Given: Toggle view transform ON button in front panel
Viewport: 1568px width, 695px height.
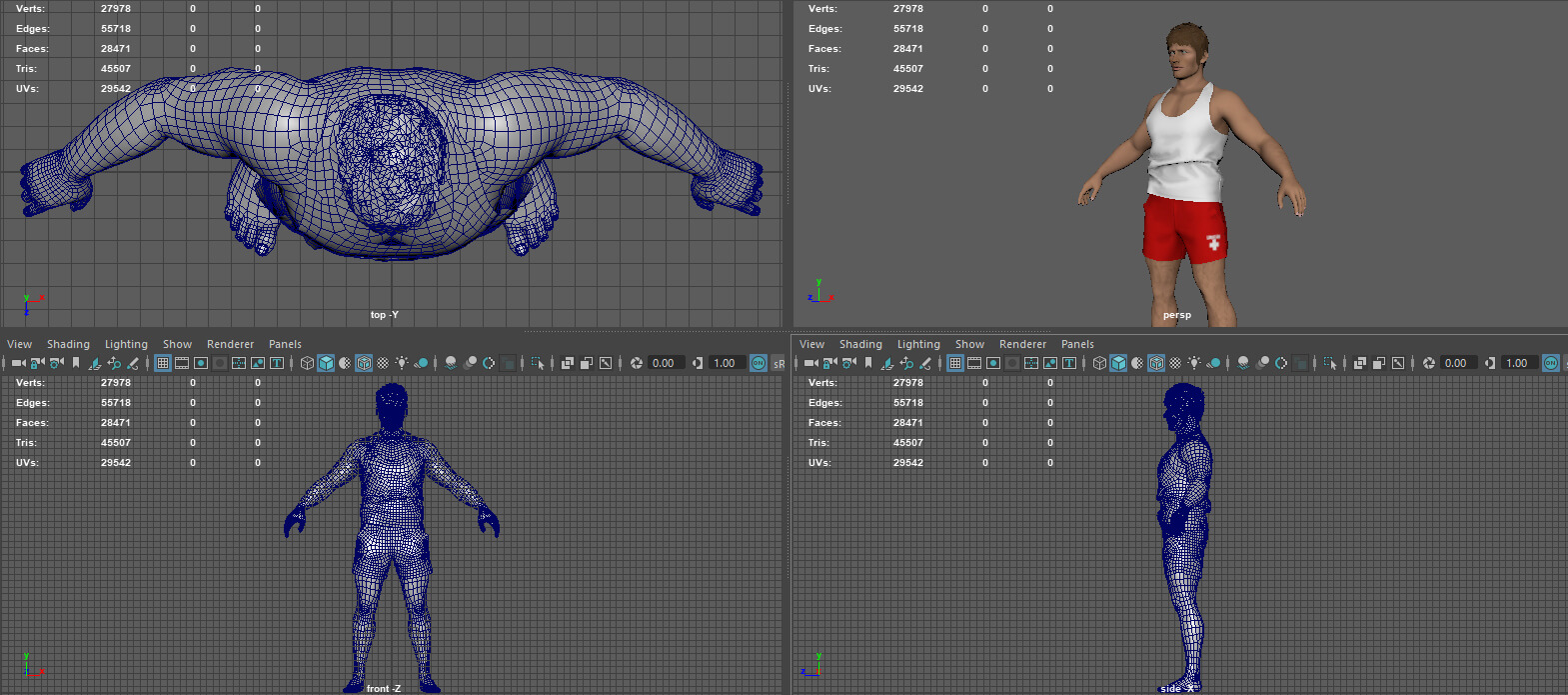Looking at the screenshot, I should (x=759, y=363).
